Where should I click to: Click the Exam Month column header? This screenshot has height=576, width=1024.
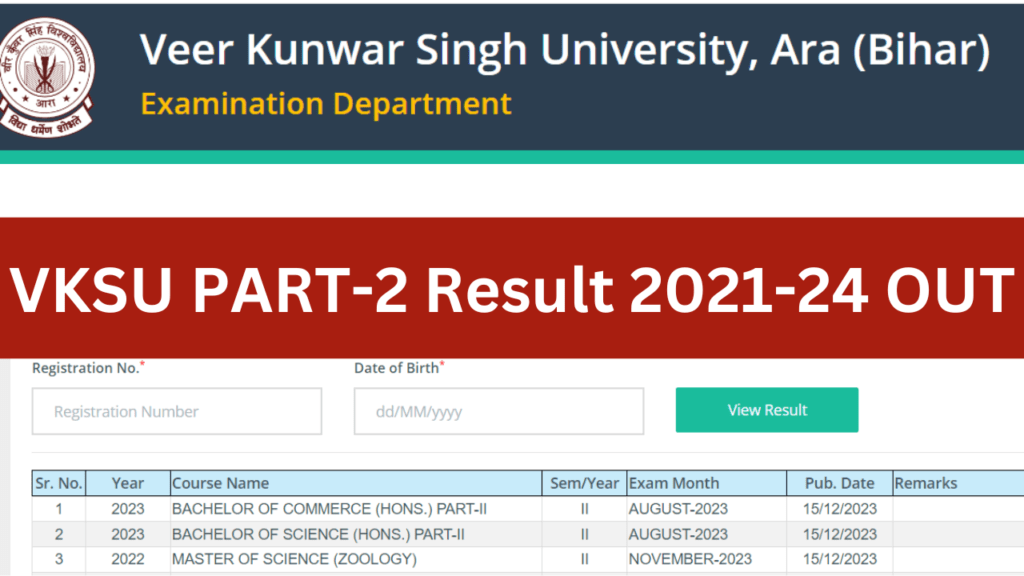tap(707, 483)
